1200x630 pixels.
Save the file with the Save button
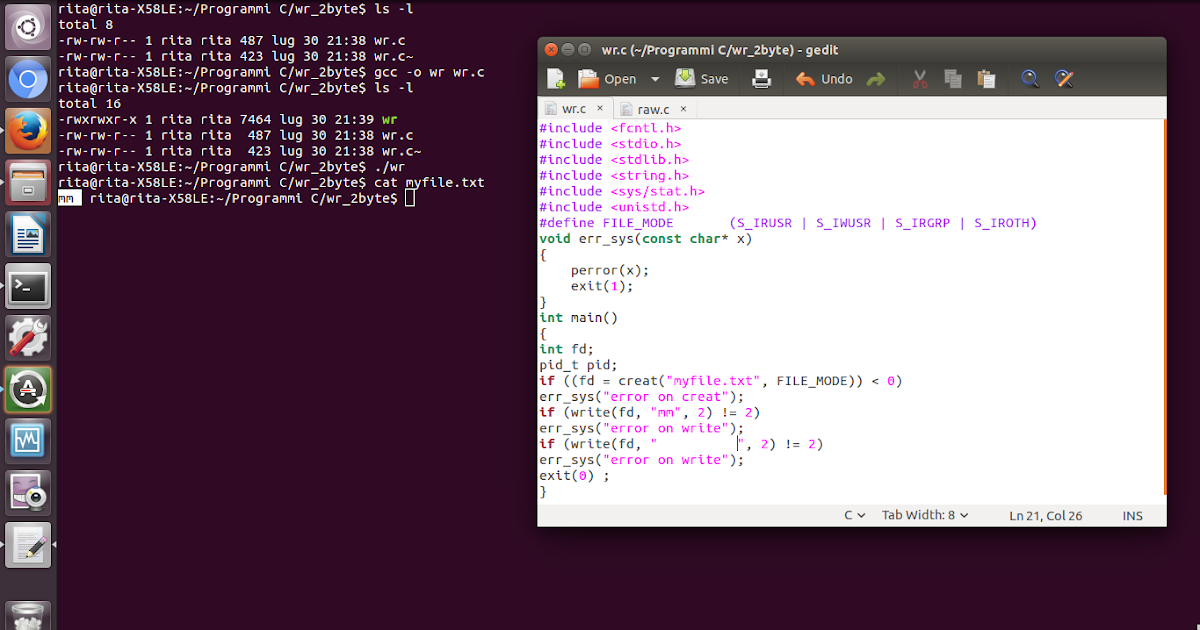pos(701,77)
